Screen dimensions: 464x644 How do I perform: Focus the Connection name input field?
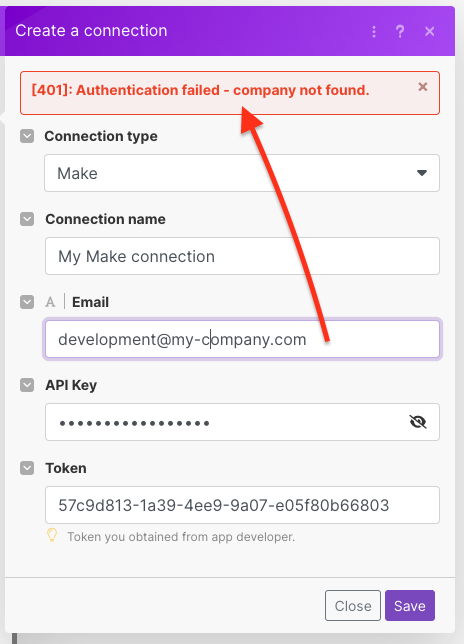pyautogui.click(x=242, y=256)
